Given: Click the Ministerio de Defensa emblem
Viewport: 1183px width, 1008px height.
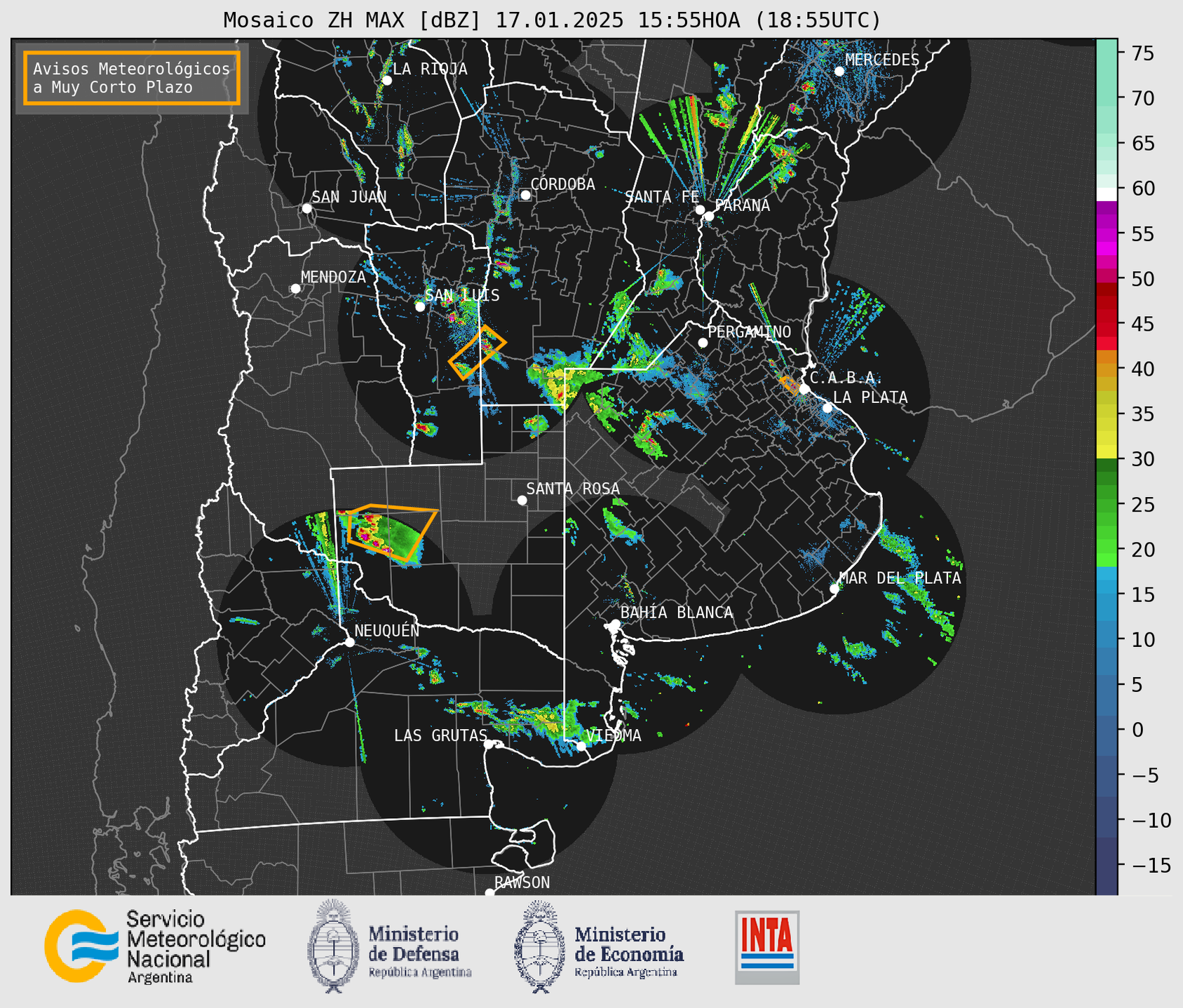Looking at the screenshot, I should [x=390, y=946].
